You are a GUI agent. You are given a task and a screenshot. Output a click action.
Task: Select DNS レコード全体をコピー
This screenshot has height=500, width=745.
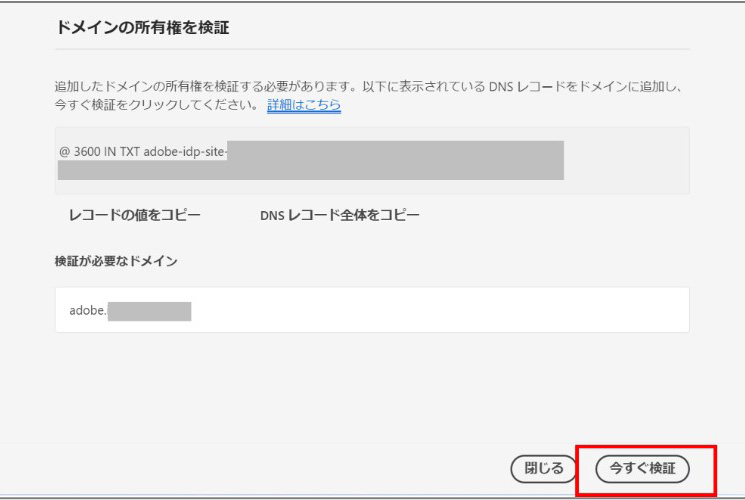[339, 215]
